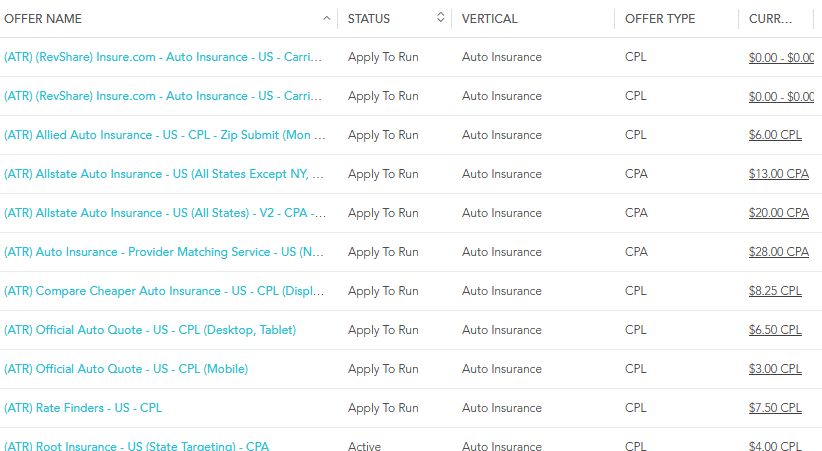
Task: Open Rate Finders US CPL offer
Action: coord(83,408)
